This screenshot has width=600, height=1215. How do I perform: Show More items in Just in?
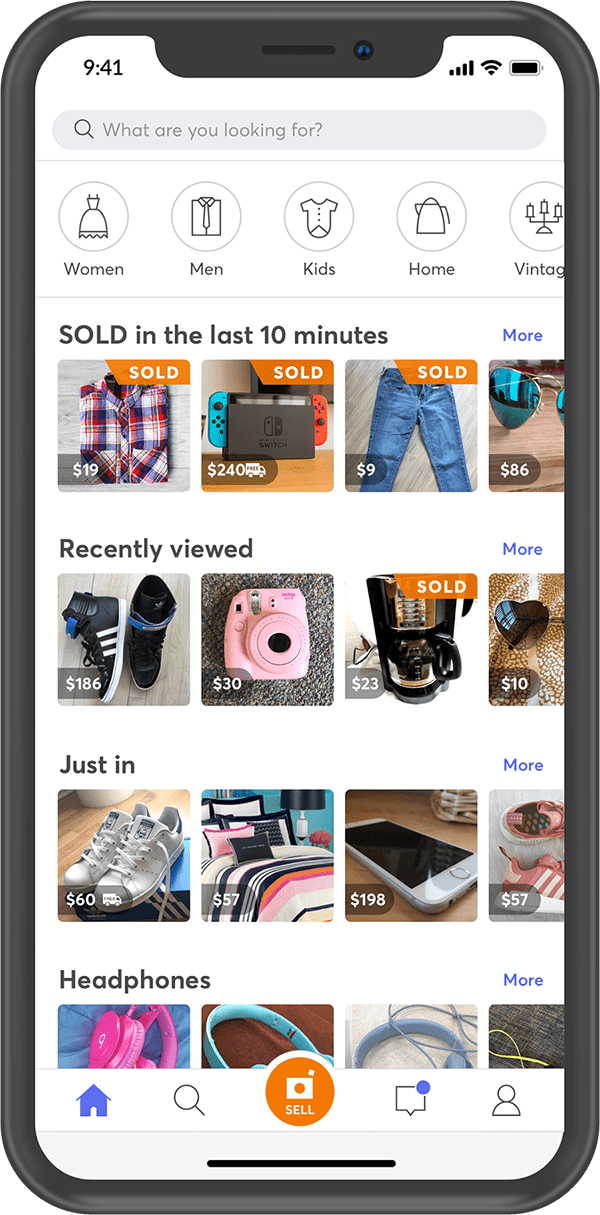(523, 765)
